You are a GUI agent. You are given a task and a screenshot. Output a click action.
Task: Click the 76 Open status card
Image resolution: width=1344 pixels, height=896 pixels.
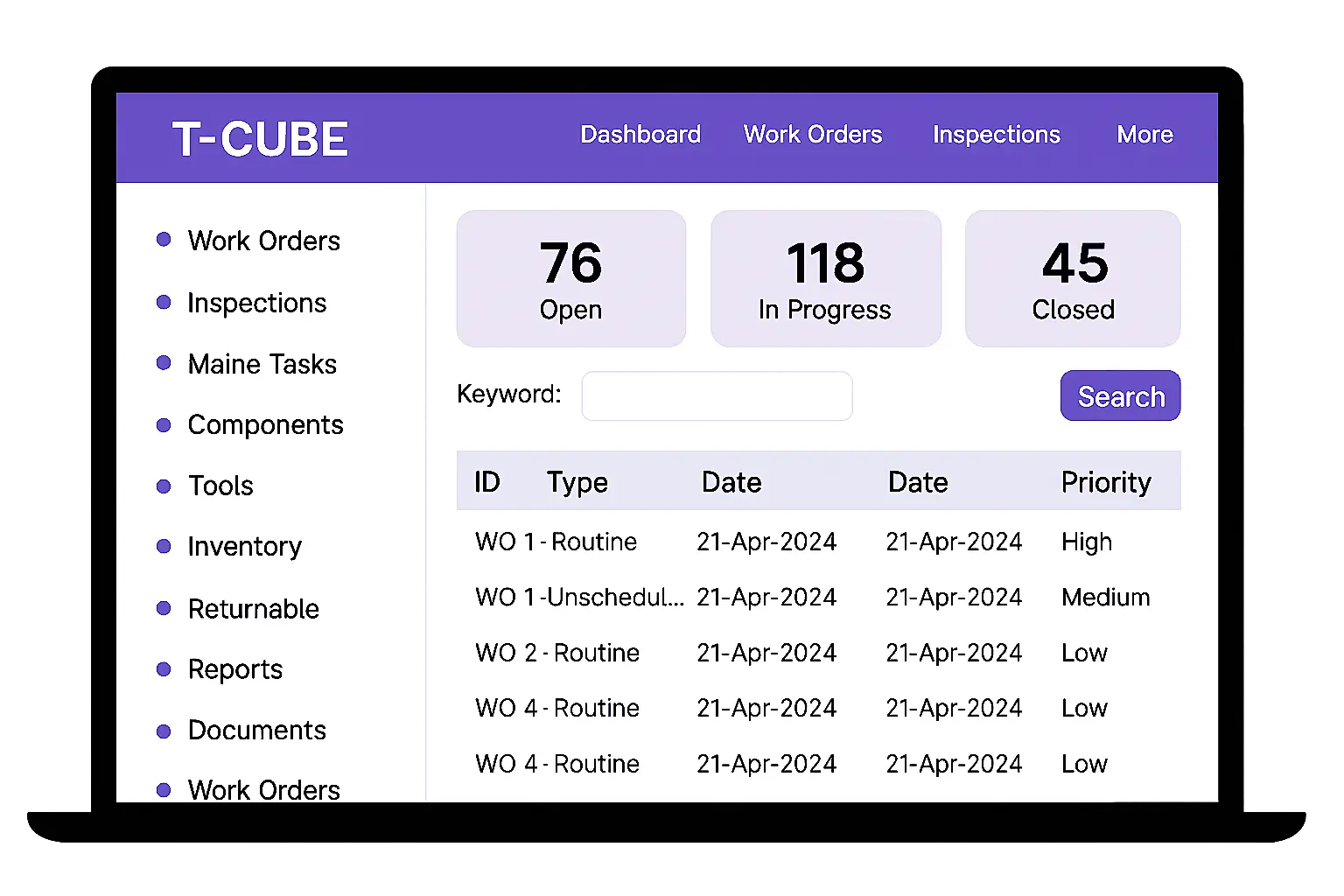pos(570,278)
